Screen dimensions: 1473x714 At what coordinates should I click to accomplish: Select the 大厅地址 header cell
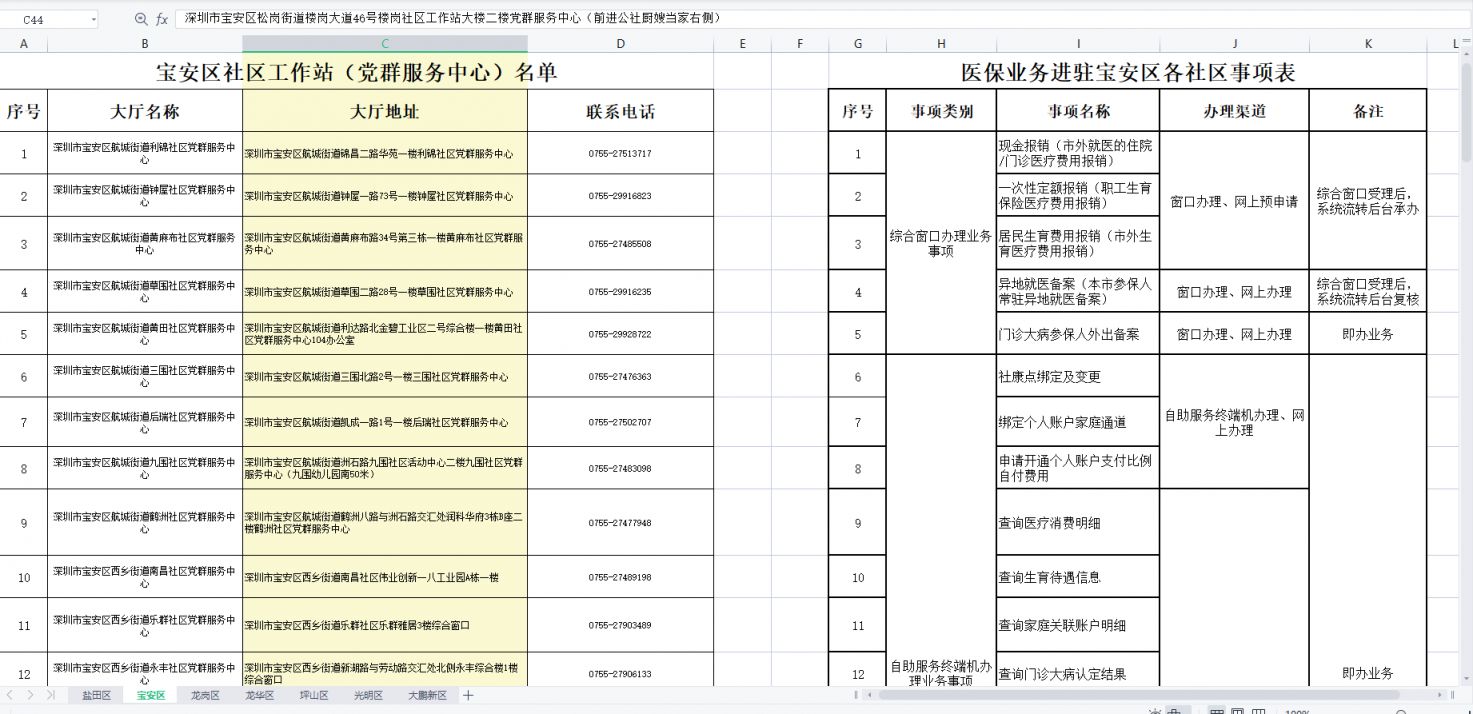[x=385, y=111]
